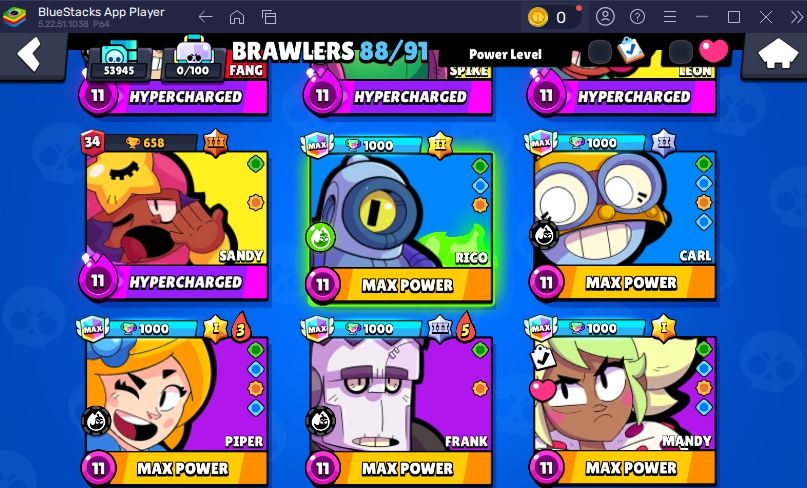This screenshot has width=807, height=488.
Task: Open BlueStacks account profile icon
Action: click(605, 17)
